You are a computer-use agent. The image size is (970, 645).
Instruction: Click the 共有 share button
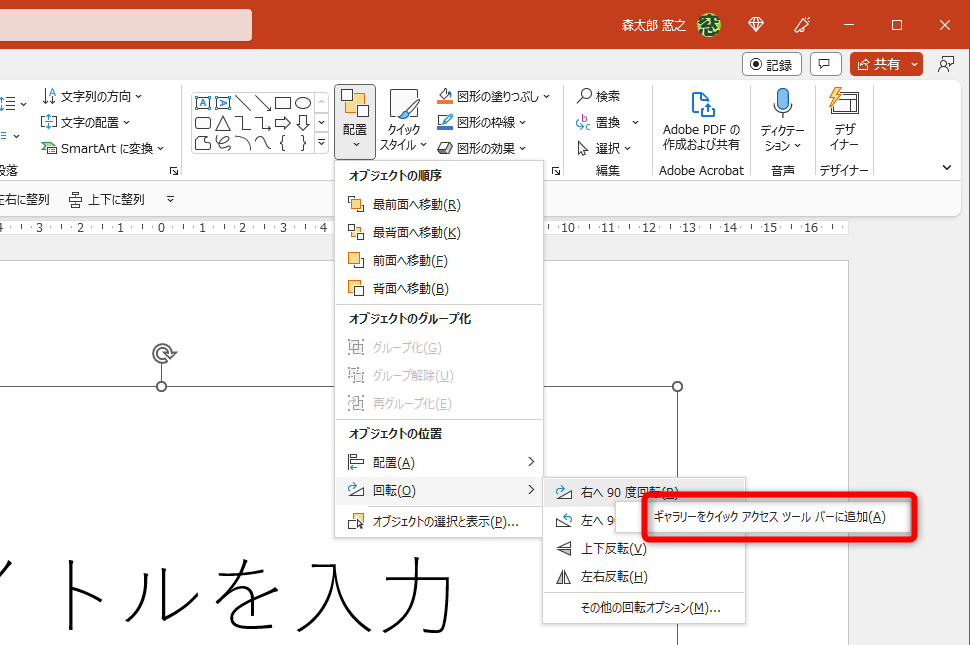pyautogui.click(x=878, y=64)
